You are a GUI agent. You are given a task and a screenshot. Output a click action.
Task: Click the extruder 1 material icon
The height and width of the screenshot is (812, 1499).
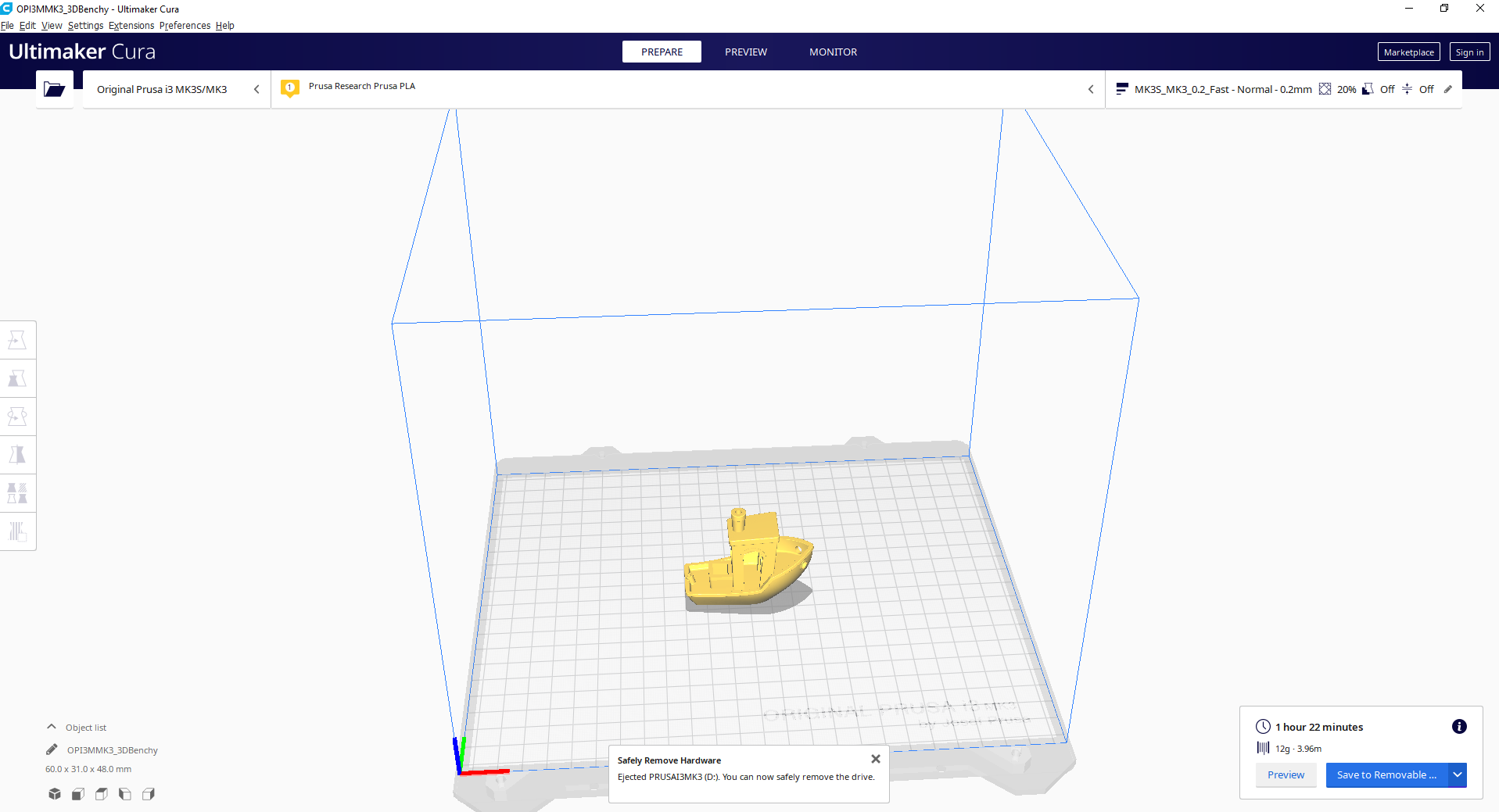(290, 88)
